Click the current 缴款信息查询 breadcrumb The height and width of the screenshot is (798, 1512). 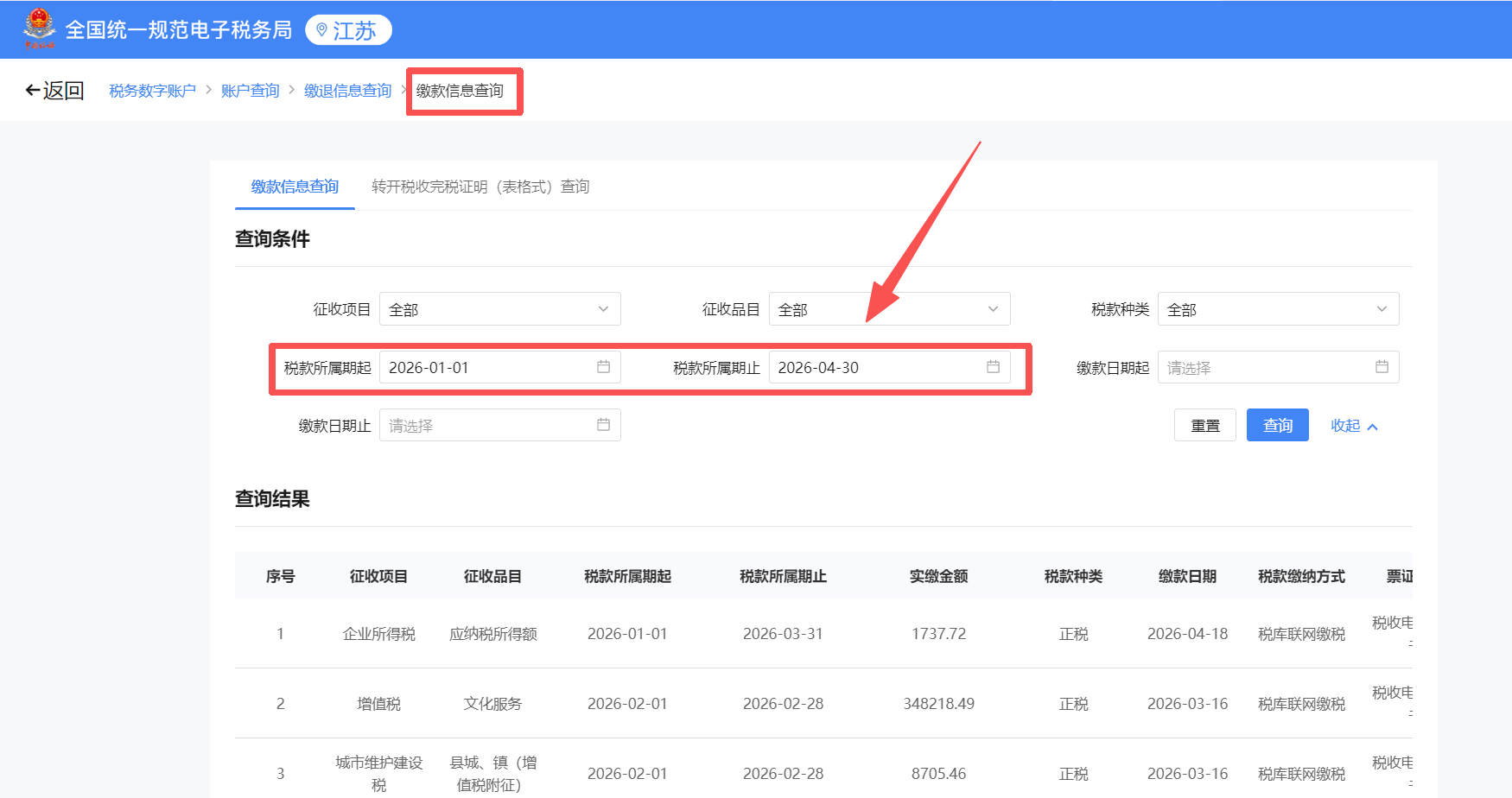pos(460,91)
